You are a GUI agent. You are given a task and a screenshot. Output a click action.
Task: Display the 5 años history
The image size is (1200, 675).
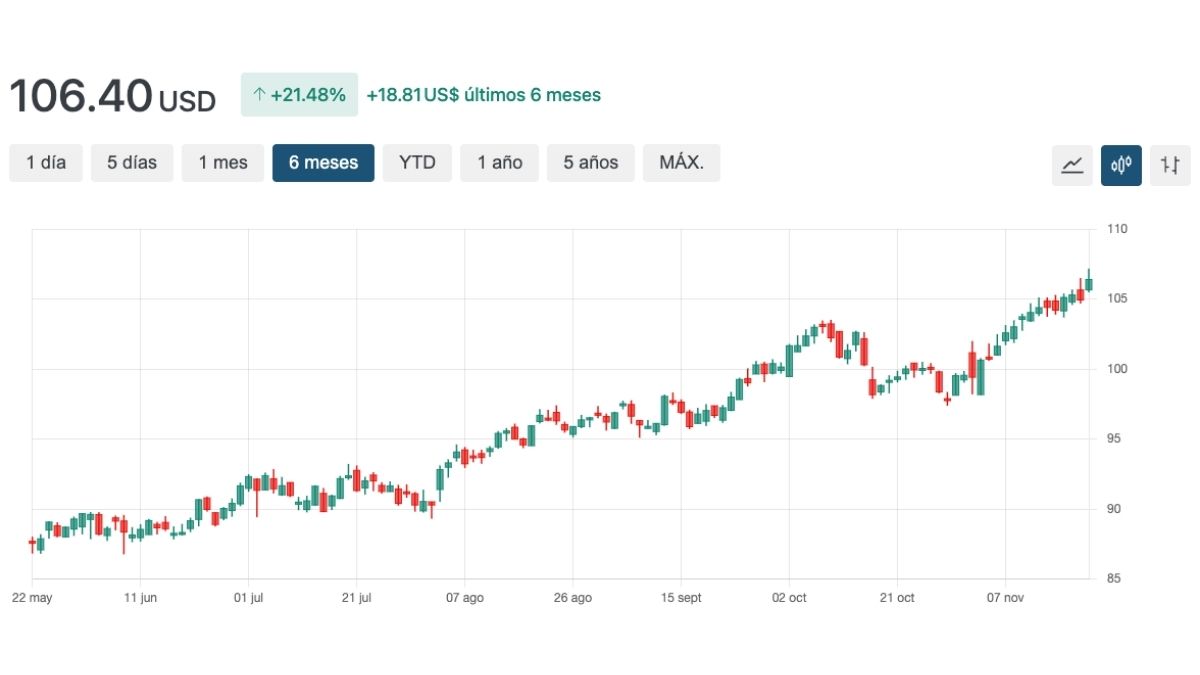tap(590, 163)
